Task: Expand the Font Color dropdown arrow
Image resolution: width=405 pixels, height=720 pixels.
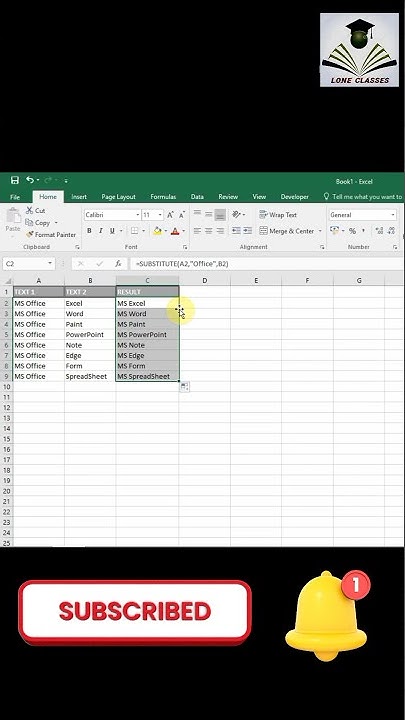Action: (x=184, y=231)
